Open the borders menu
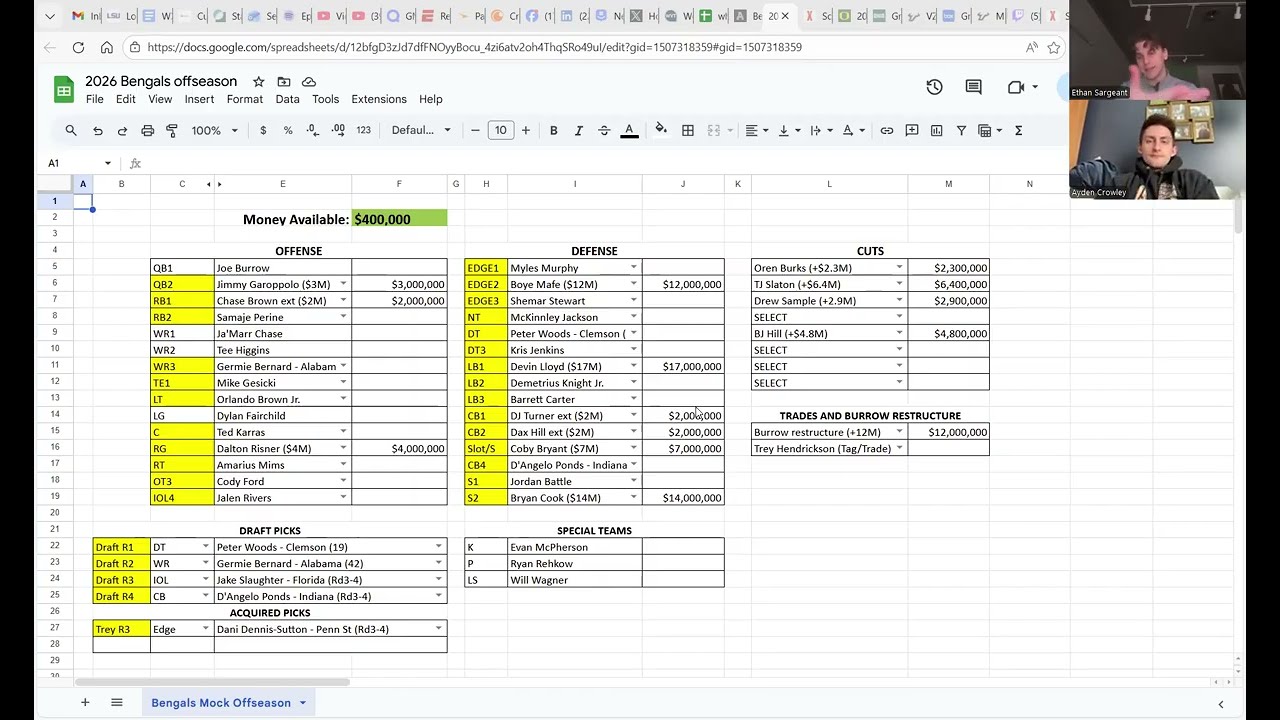 pos(688,130)
